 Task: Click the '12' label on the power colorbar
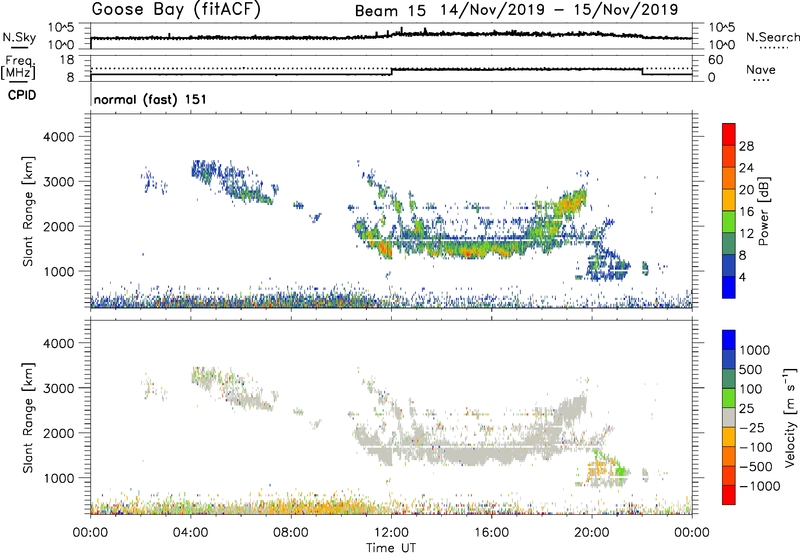pos(746,234)
